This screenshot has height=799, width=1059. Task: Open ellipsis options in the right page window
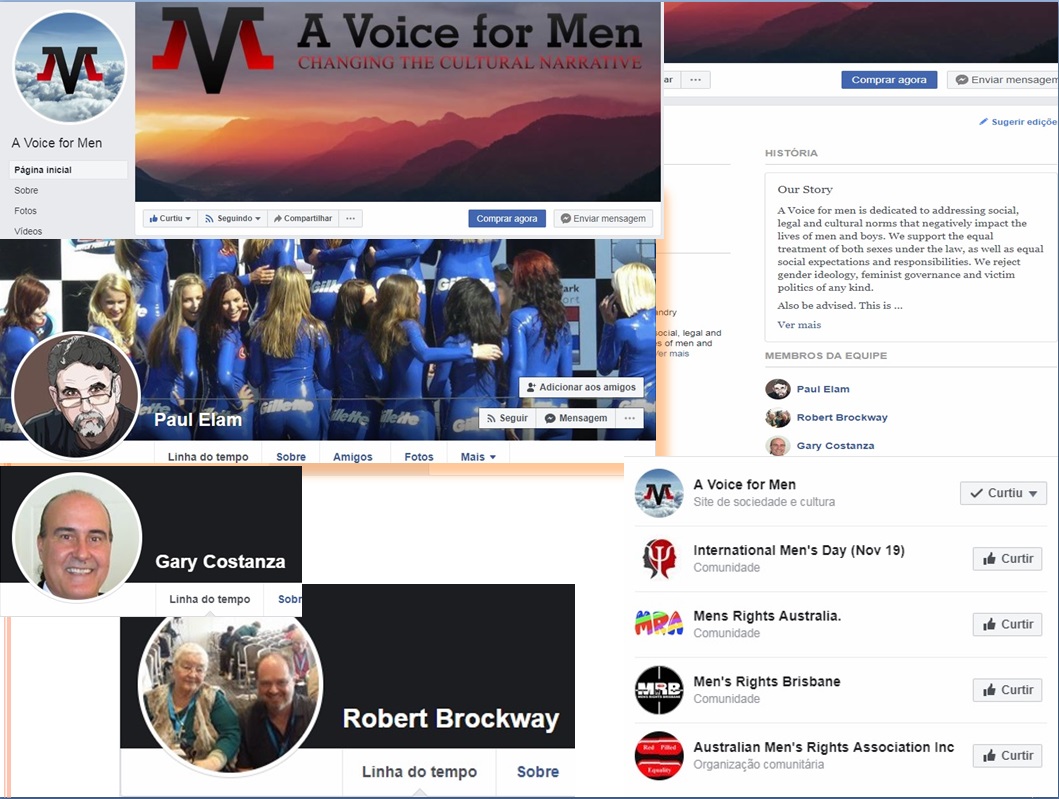[x=695, y=80]
